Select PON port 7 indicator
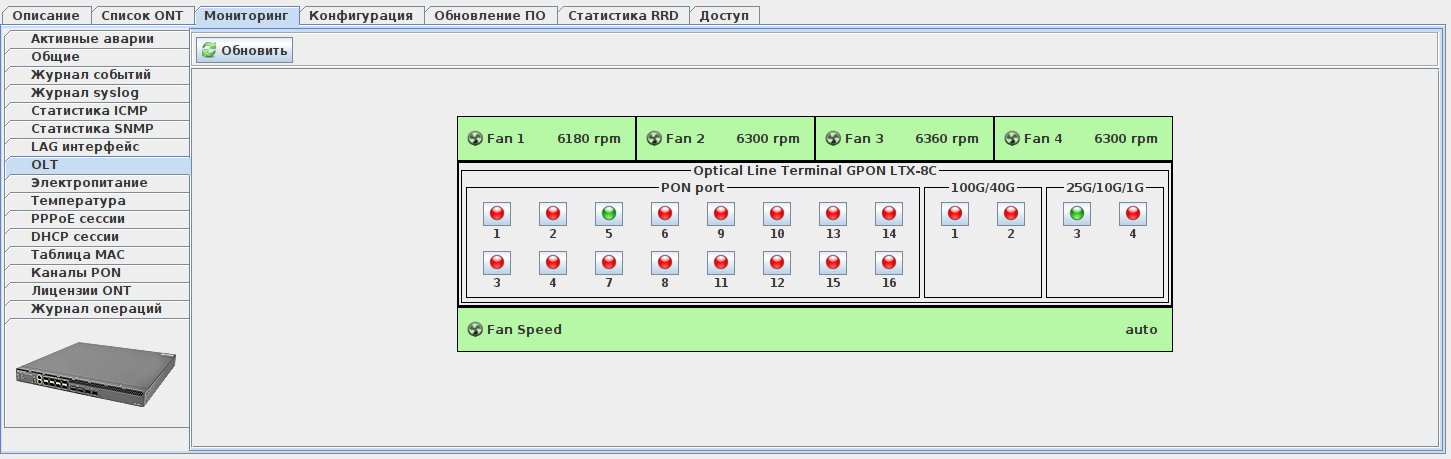This screenshot has height=459, width=1451. [608, 262]
